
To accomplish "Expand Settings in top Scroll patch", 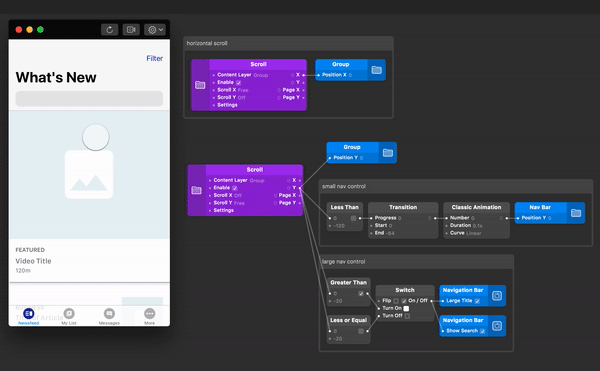I will 227,105.
